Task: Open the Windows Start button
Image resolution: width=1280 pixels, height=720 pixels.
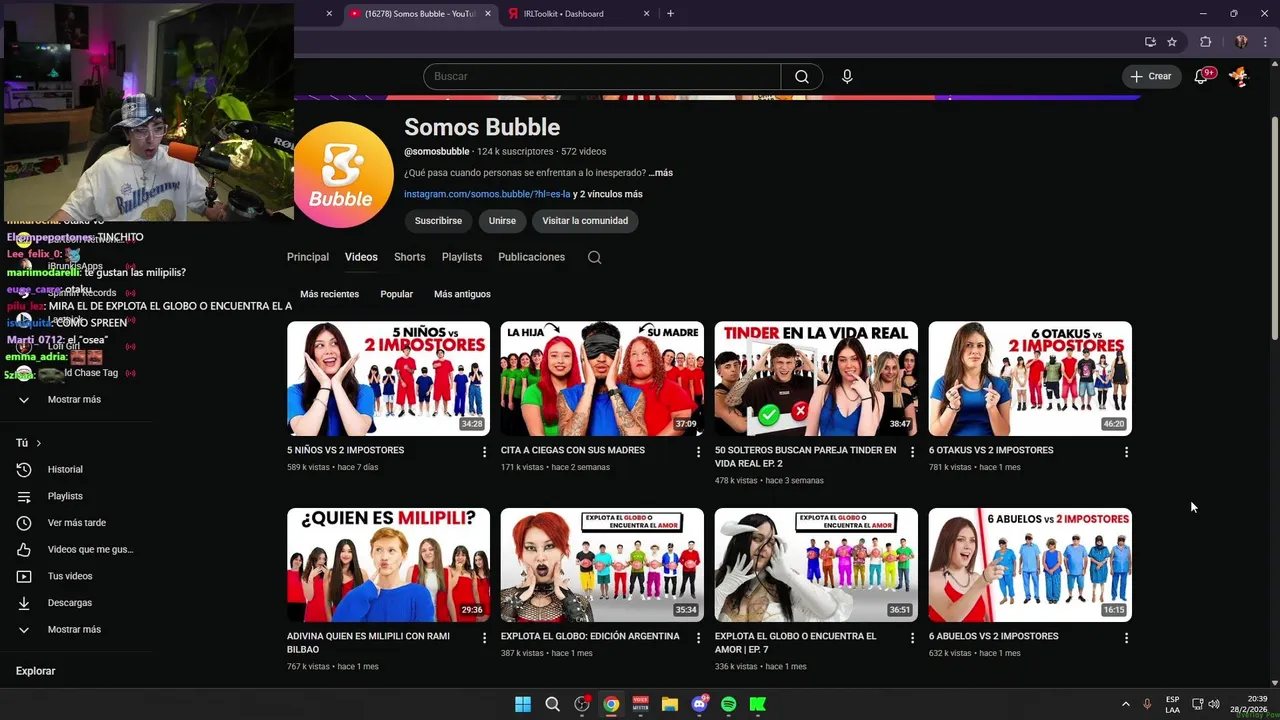Action: 523,704
